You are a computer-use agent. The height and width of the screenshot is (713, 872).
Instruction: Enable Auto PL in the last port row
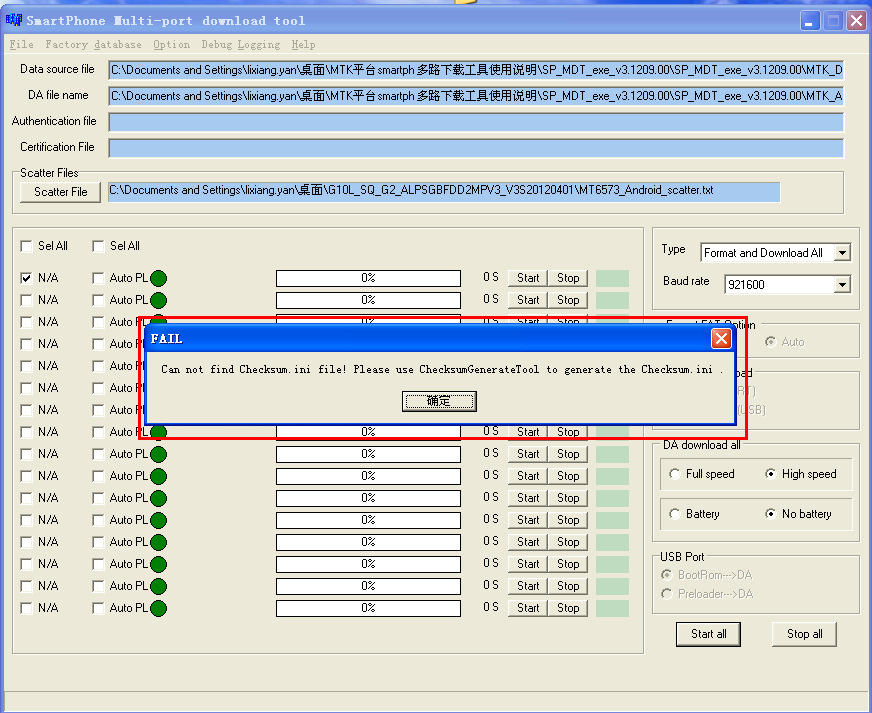tap(98, 608)
